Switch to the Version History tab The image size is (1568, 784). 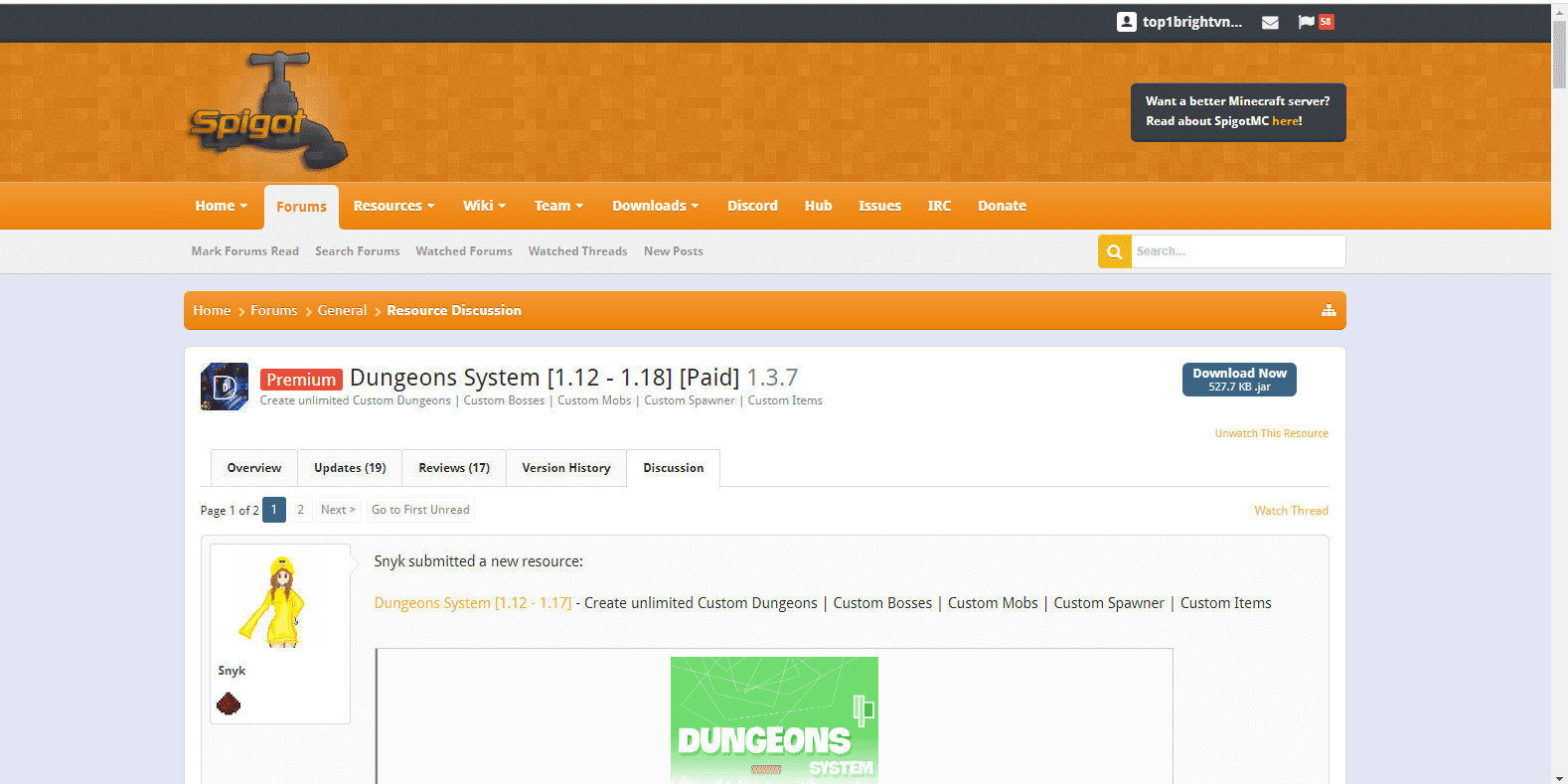click(566, 468)
